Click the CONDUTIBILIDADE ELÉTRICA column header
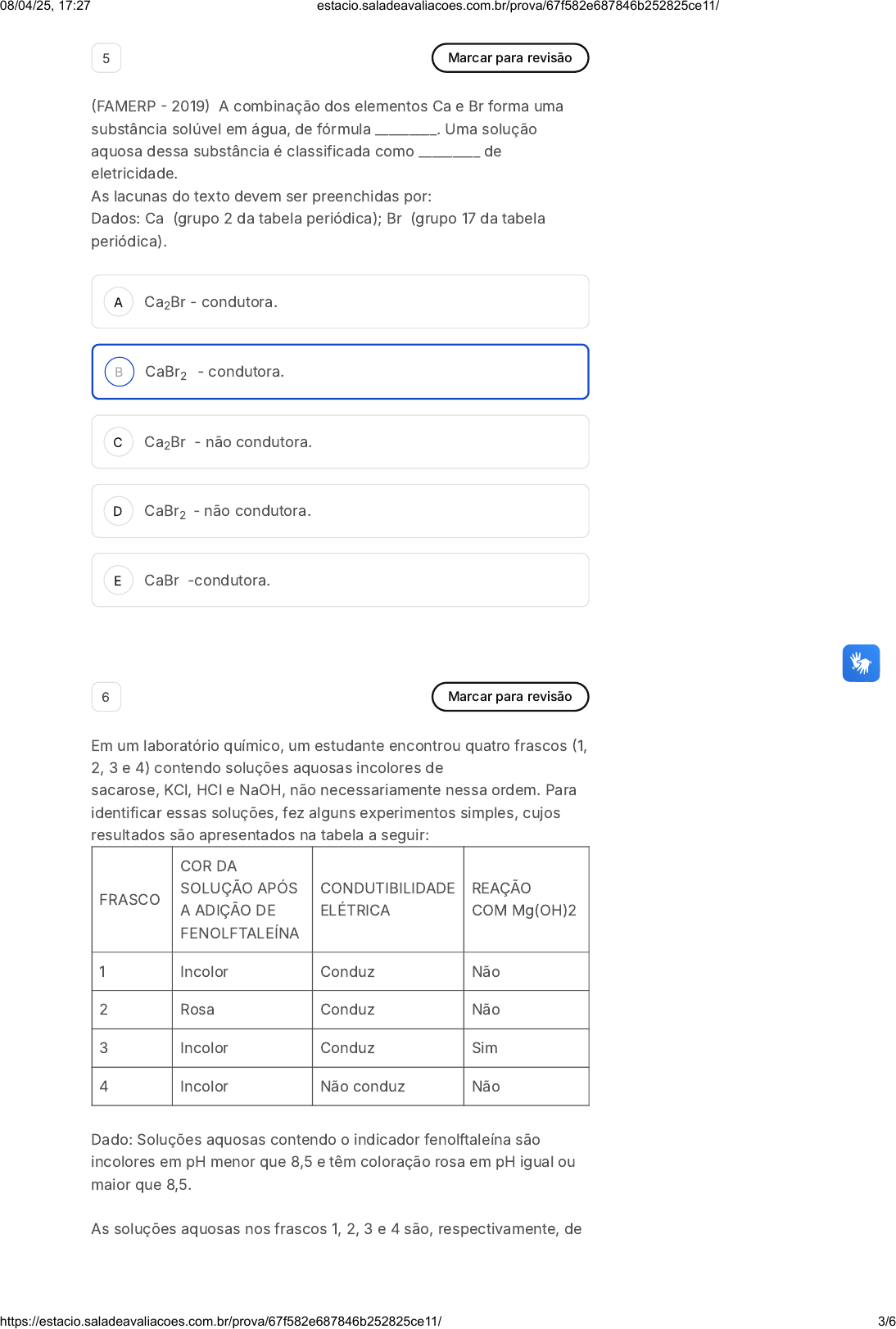This screenshot has width=896, height=1329. tap(387, 899)
